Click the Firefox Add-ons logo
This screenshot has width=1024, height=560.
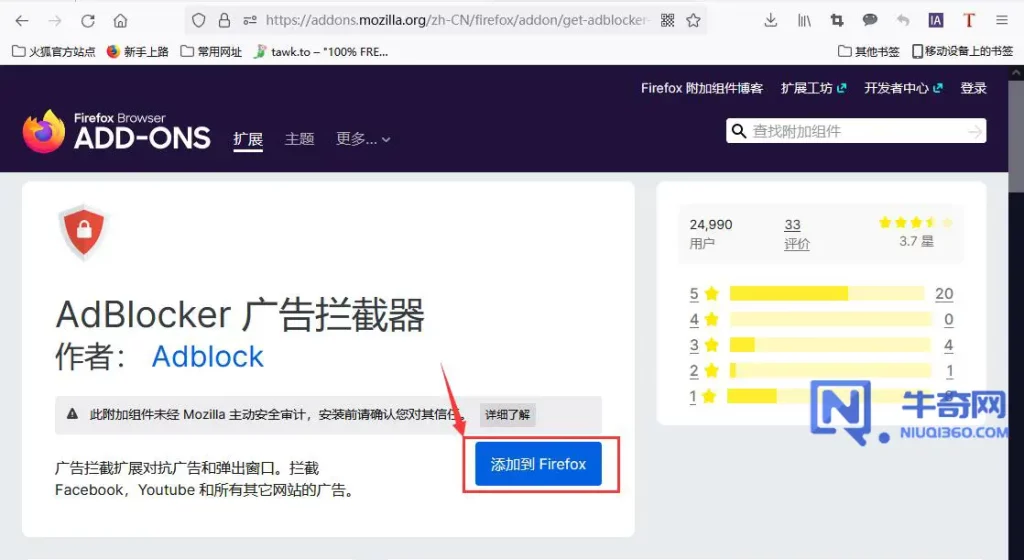(116, 131)
